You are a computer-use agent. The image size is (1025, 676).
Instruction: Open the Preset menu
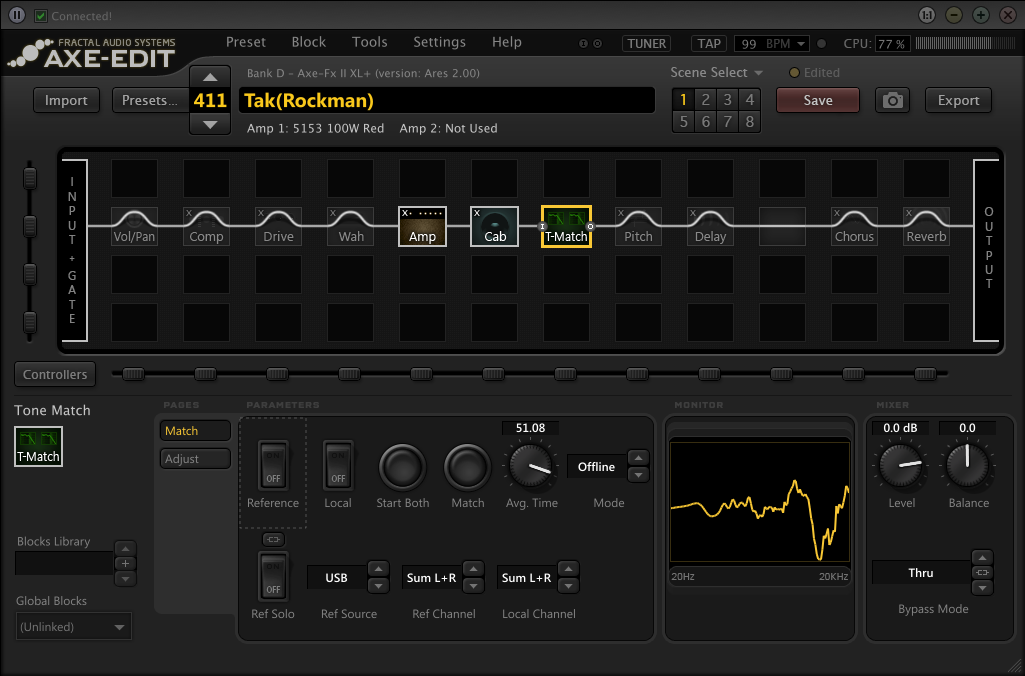tap(246, 42)
